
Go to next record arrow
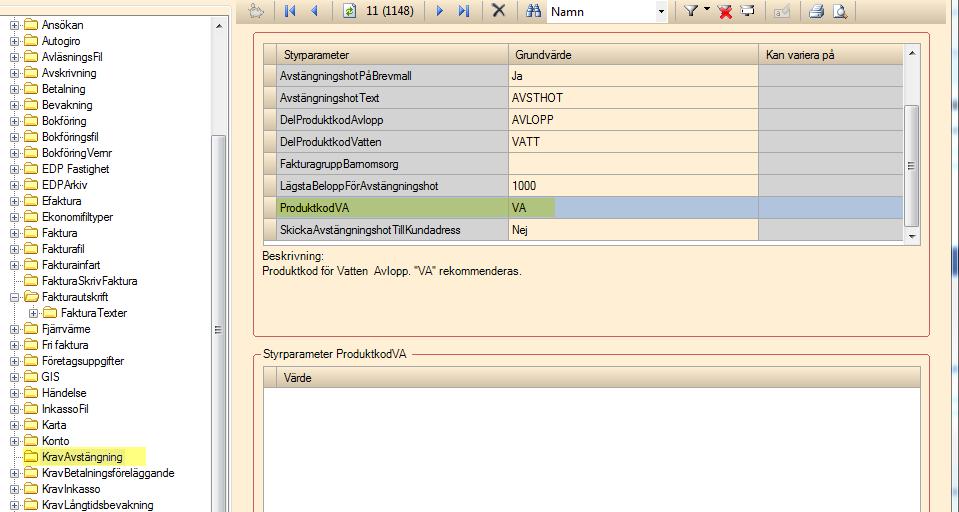point(439,10)
